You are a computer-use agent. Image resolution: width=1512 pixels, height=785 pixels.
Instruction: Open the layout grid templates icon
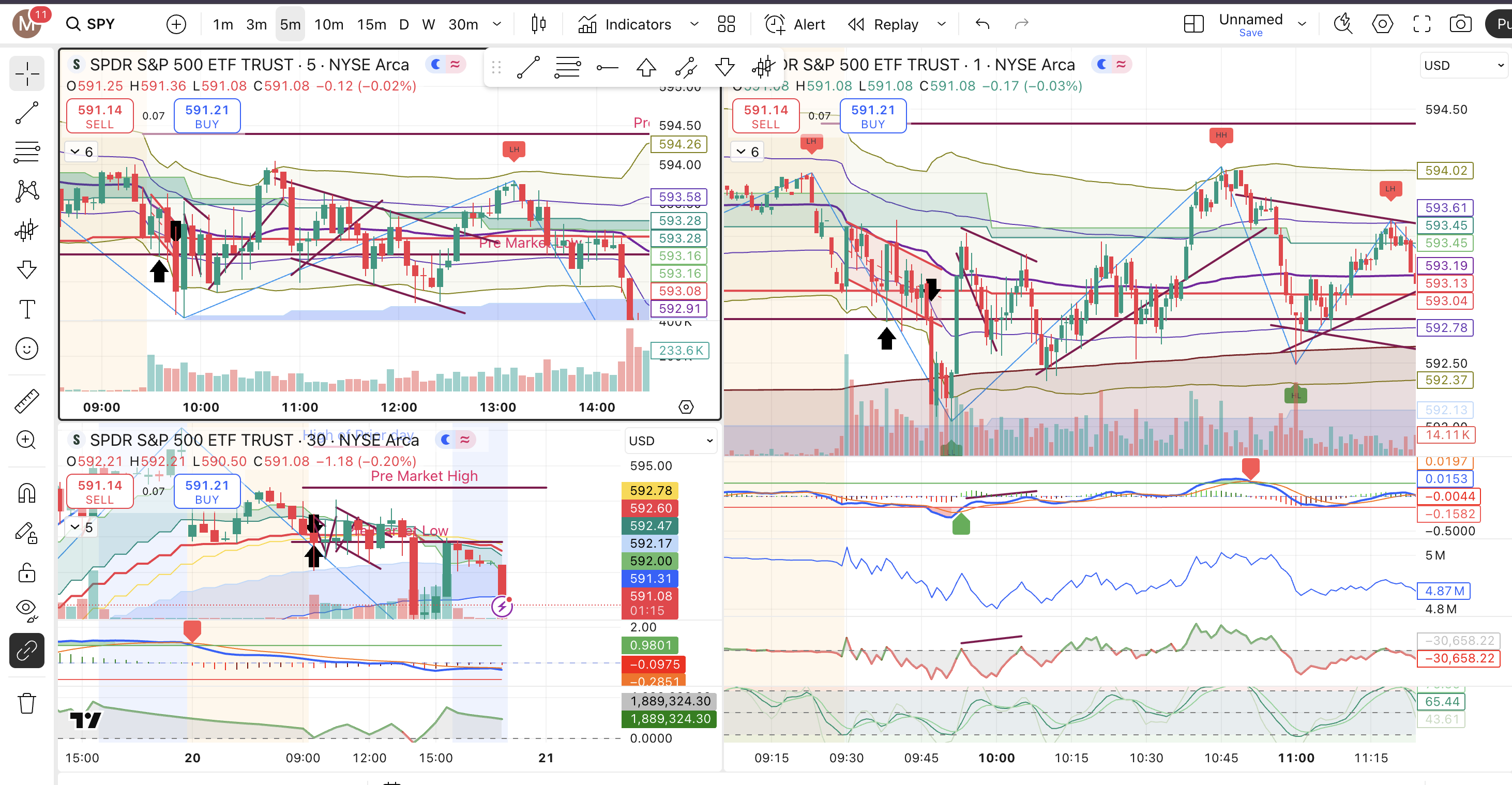pyautogui.click(x=726, y=24)
